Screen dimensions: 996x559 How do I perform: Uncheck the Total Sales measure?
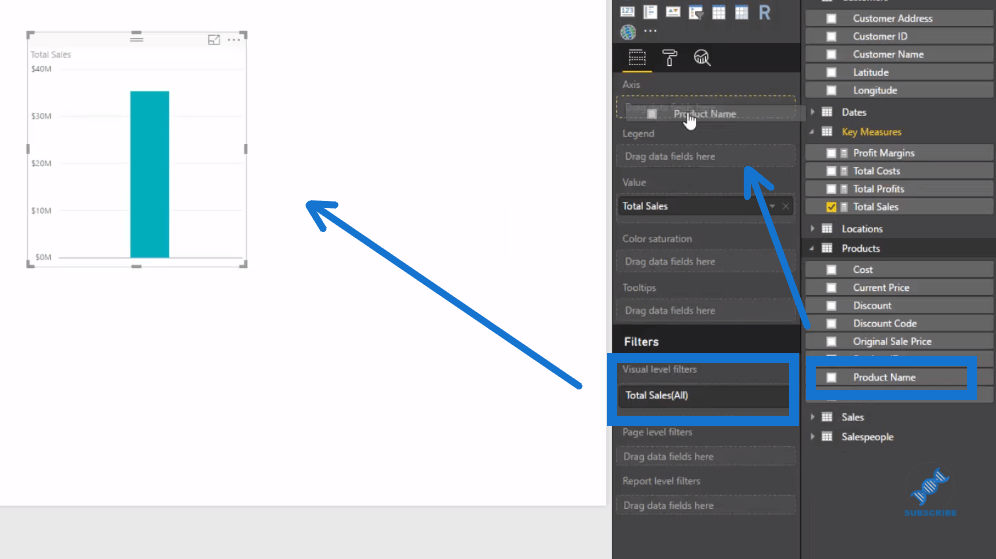click(x=831, y=207)
